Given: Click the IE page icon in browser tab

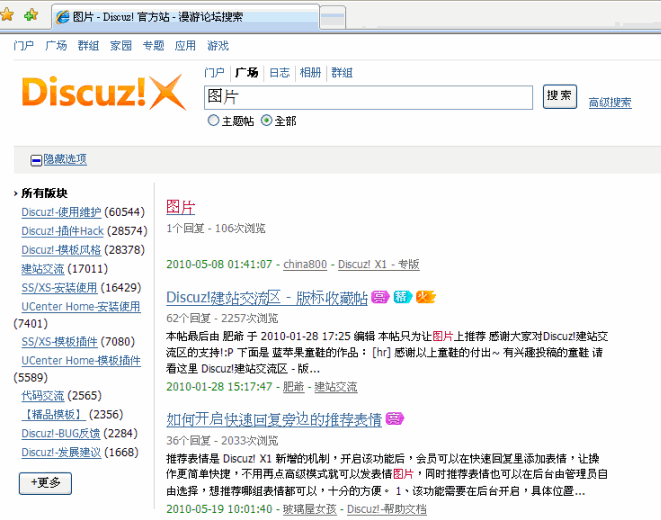Looking at the screenshot, I should pos(63,17).
